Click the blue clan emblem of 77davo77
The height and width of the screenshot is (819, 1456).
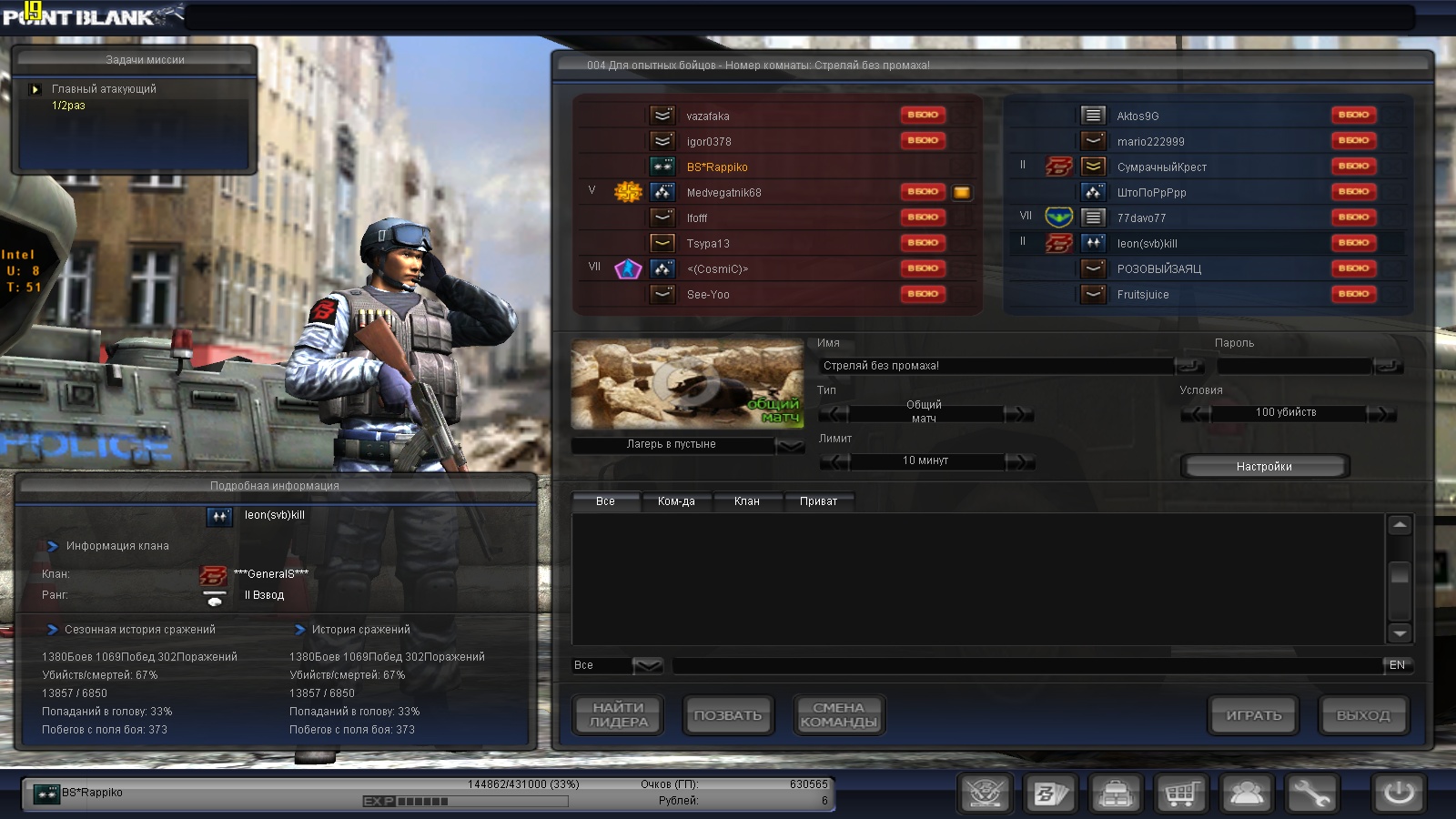(x=1058, y=217)
